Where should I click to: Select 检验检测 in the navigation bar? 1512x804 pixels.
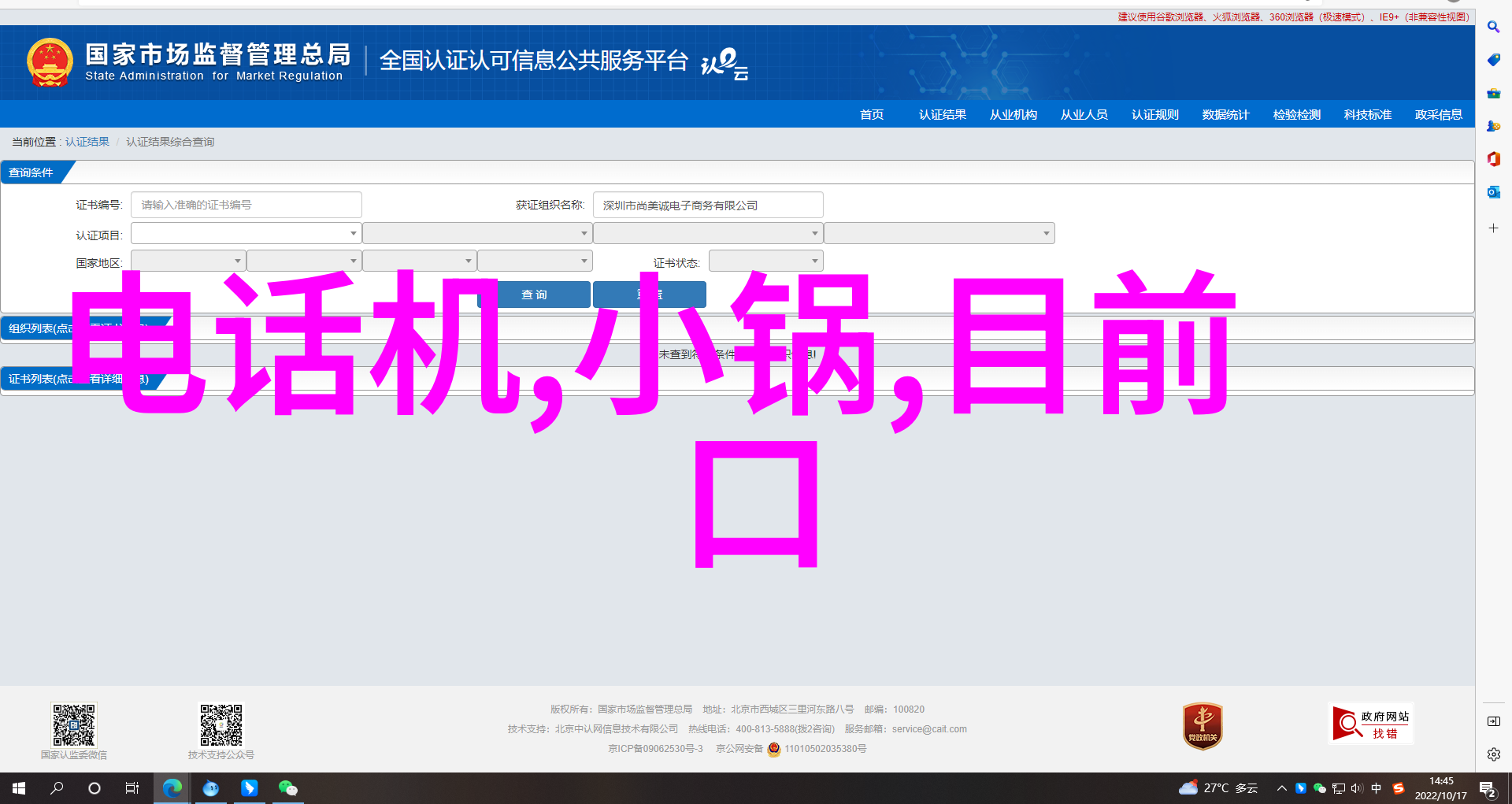click(x=1296, y=115)
